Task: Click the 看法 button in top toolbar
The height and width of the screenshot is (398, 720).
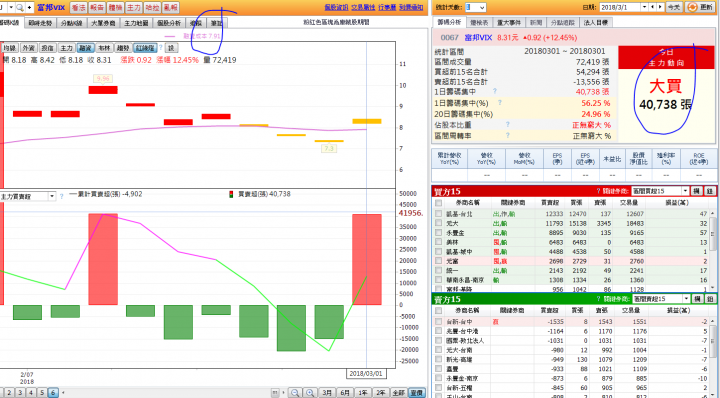Action: pos(79,7)
